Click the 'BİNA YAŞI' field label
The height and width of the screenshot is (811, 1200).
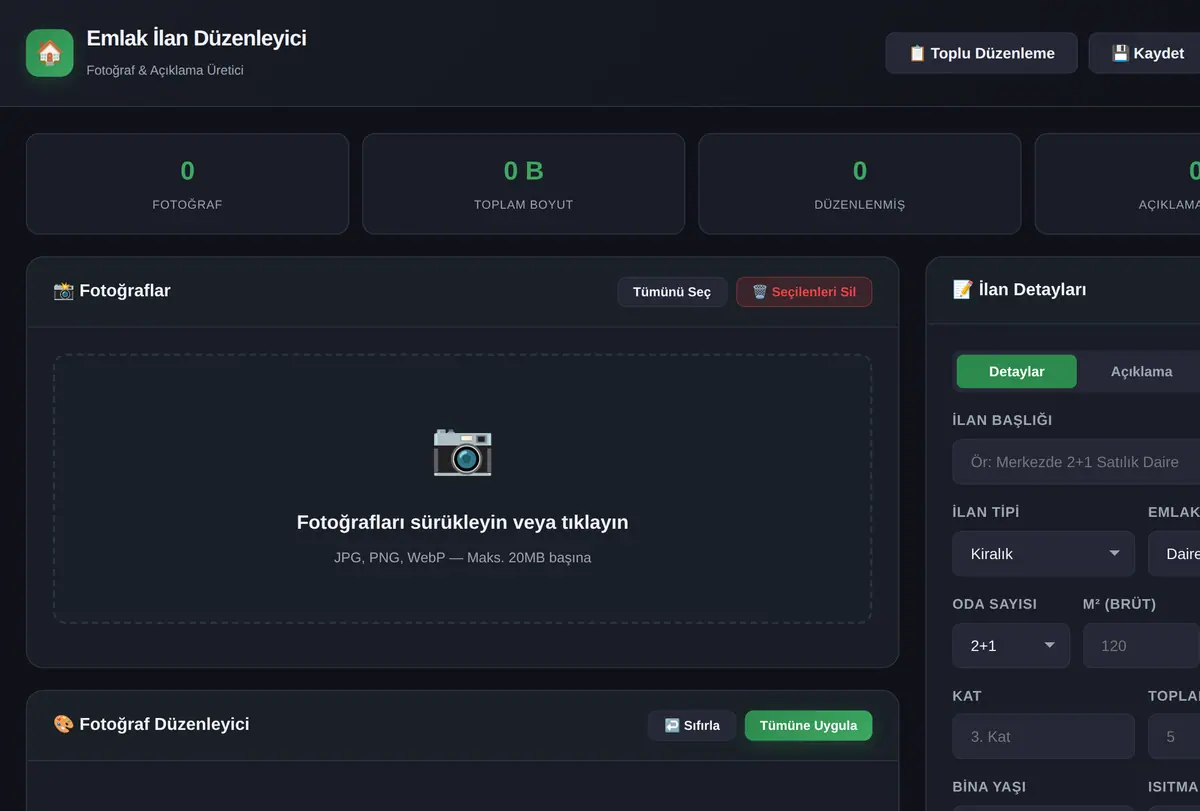coord(989,787)
